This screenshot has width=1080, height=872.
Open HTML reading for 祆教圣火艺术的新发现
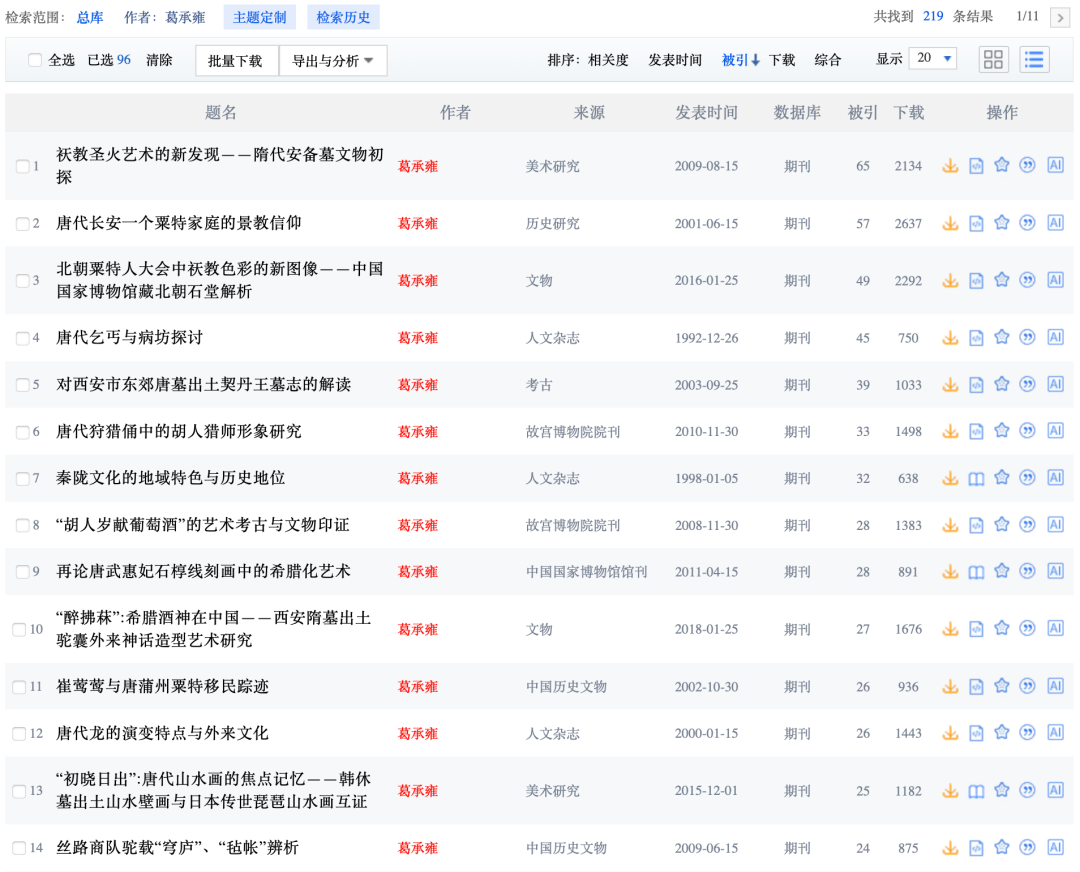[976, 166]
